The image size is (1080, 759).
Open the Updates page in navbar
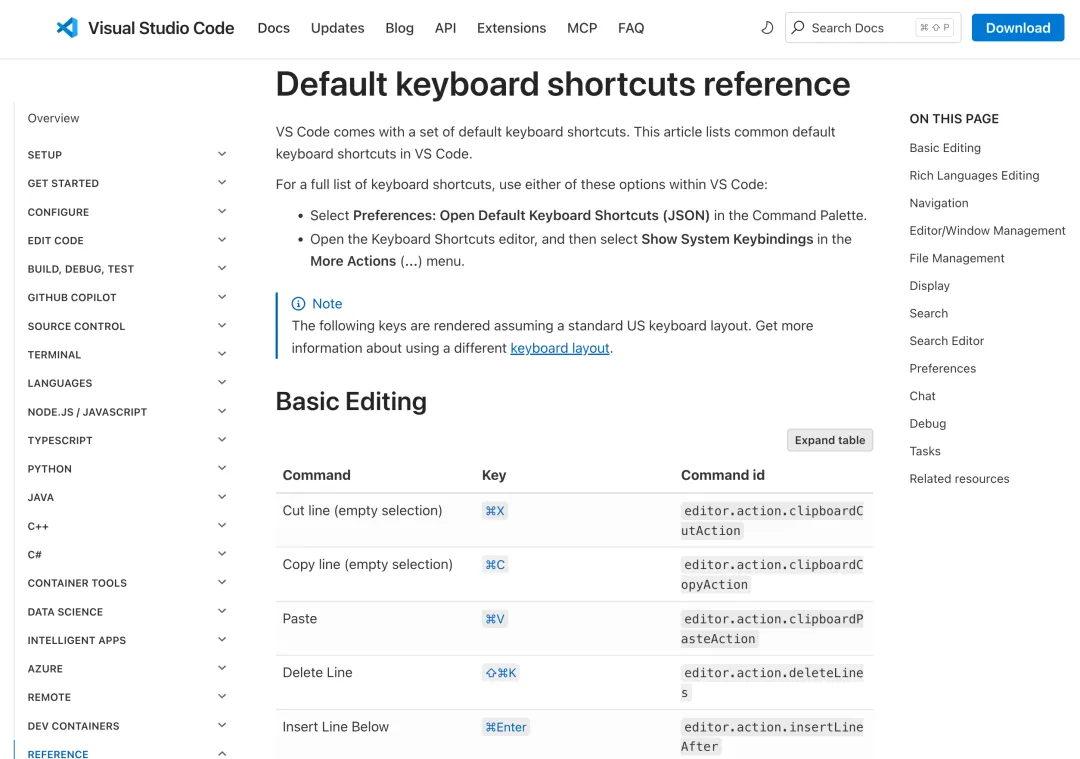tap(338, 28)
